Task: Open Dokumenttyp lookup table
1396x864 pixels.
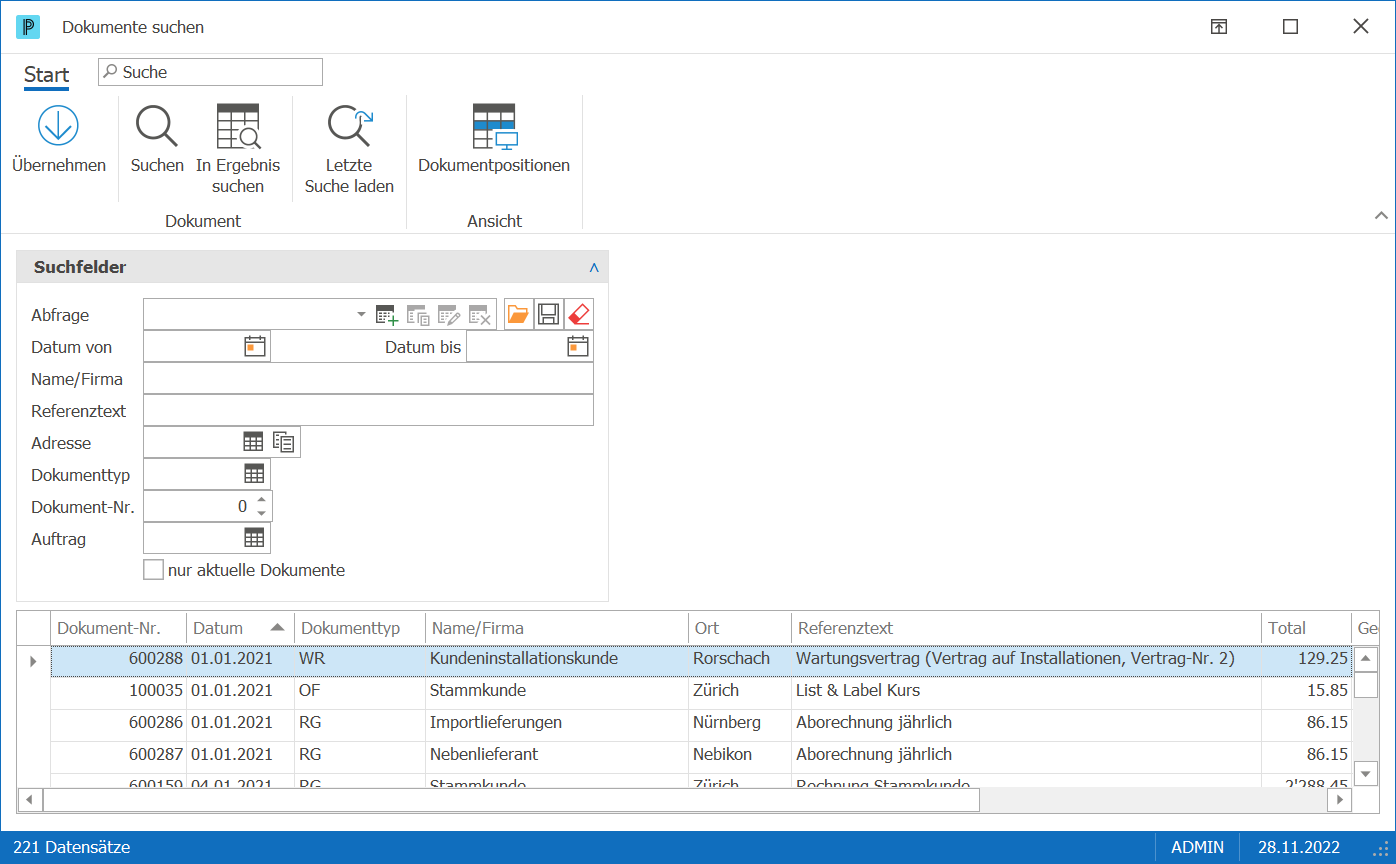Action: 254,474
